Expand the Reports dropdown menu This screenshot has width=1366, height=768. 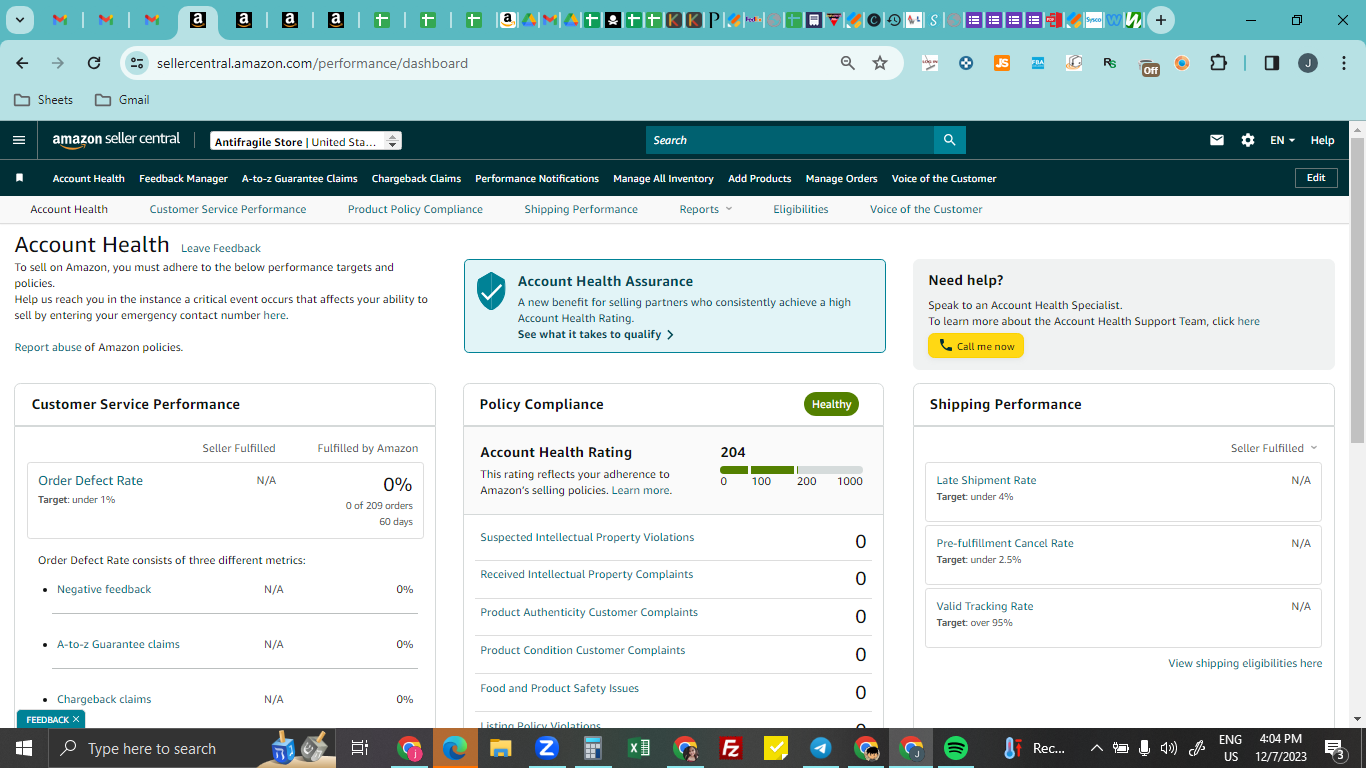pos(705,209)
